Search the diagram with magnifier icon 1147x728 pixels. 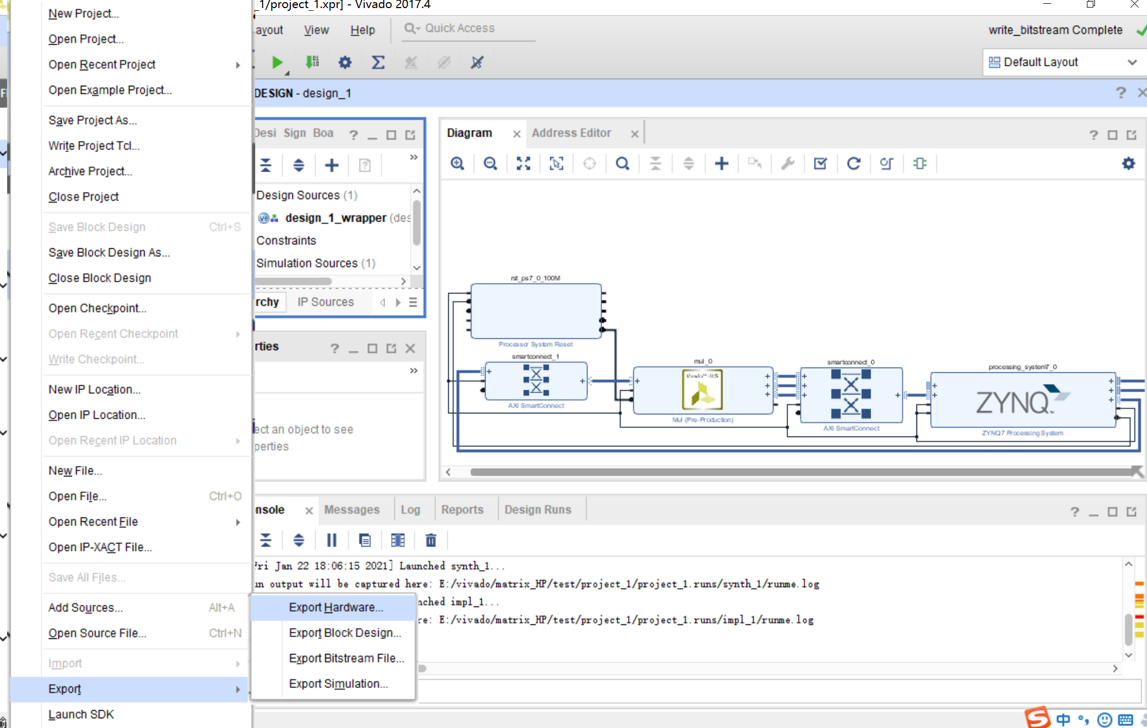click(623, 163)
